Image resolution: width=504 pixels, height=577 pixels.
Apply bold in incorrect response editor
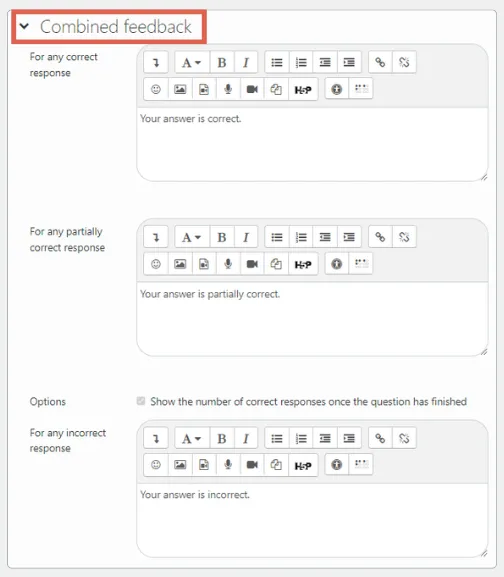point(222,439)
